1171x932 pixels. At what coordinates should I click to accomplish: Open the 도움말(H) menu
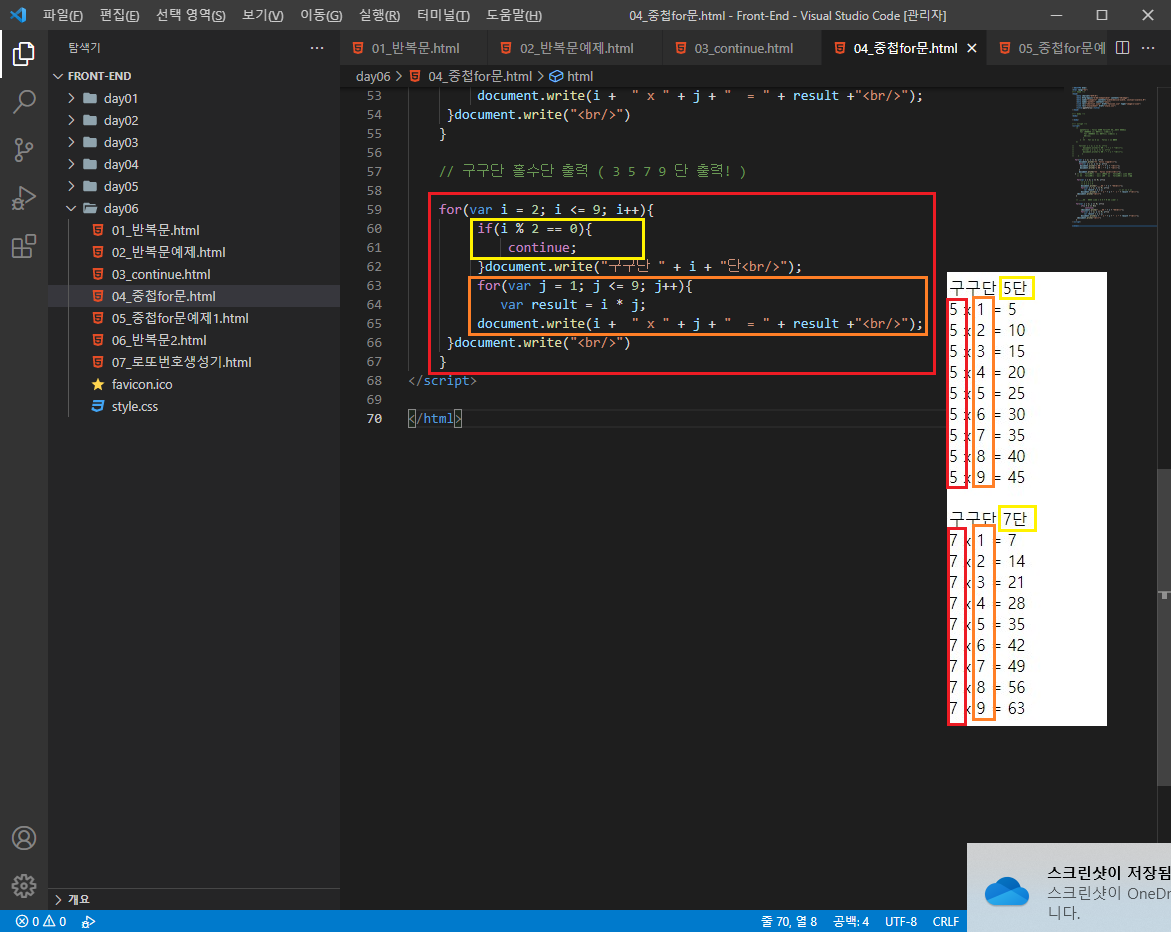pos(514,15)
